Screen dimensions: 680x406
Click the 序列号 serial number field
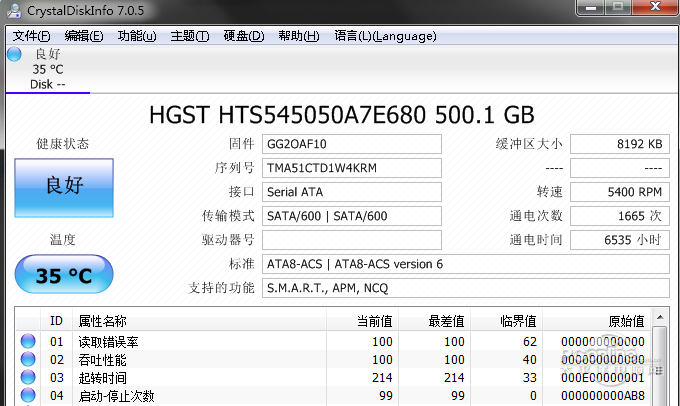click(352, 168)
